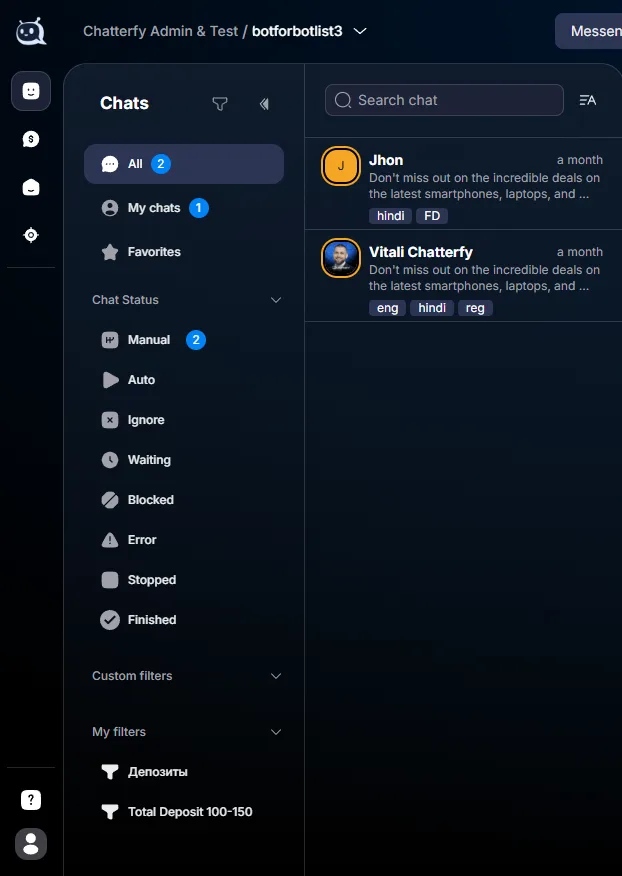Click the Chatterfy Admin & Test breadcrumb
Viewport: 622px width, 876px height.
(x=160, y=31)
